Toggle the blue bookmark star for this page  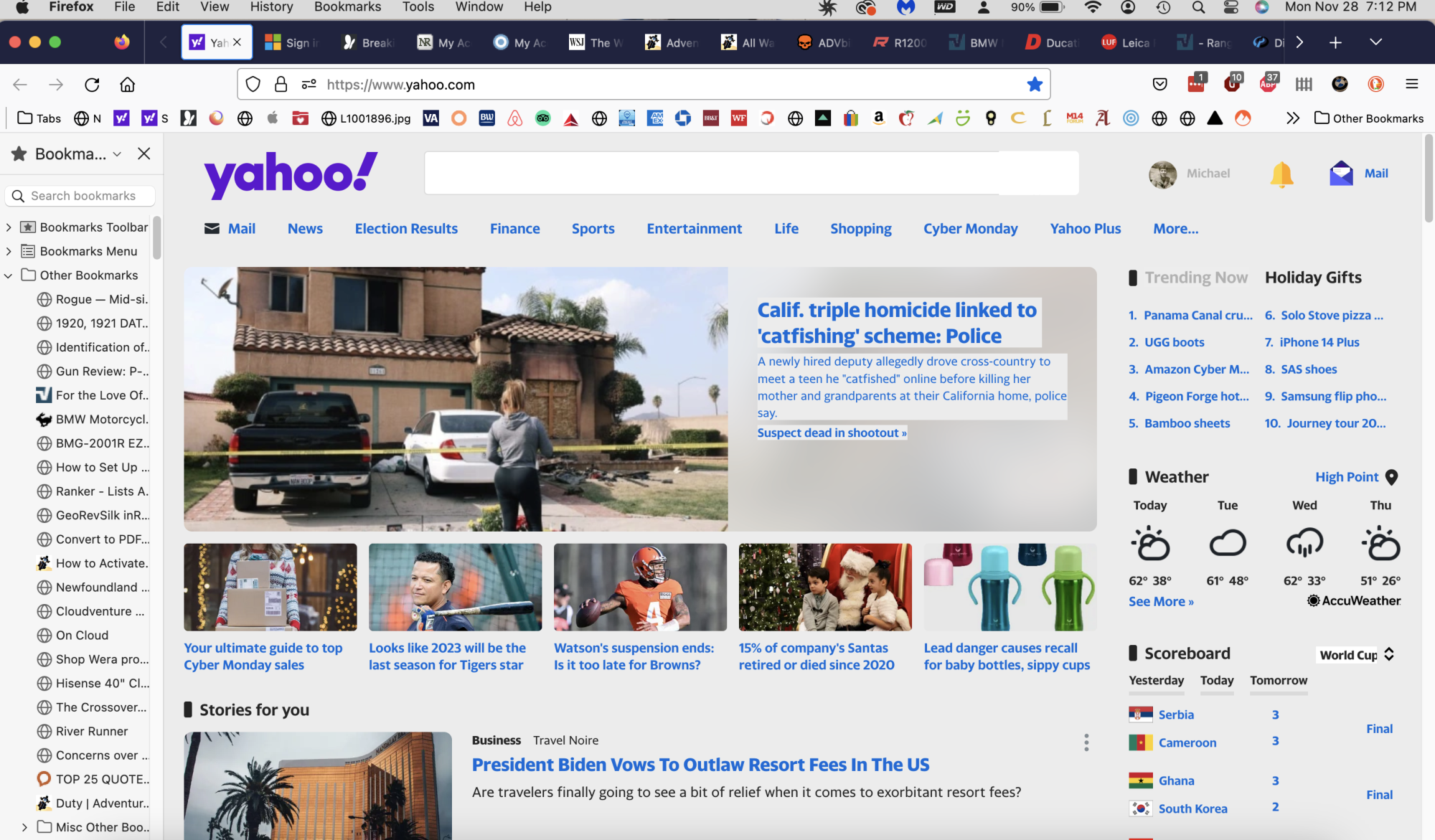[x=1034, y=85]
